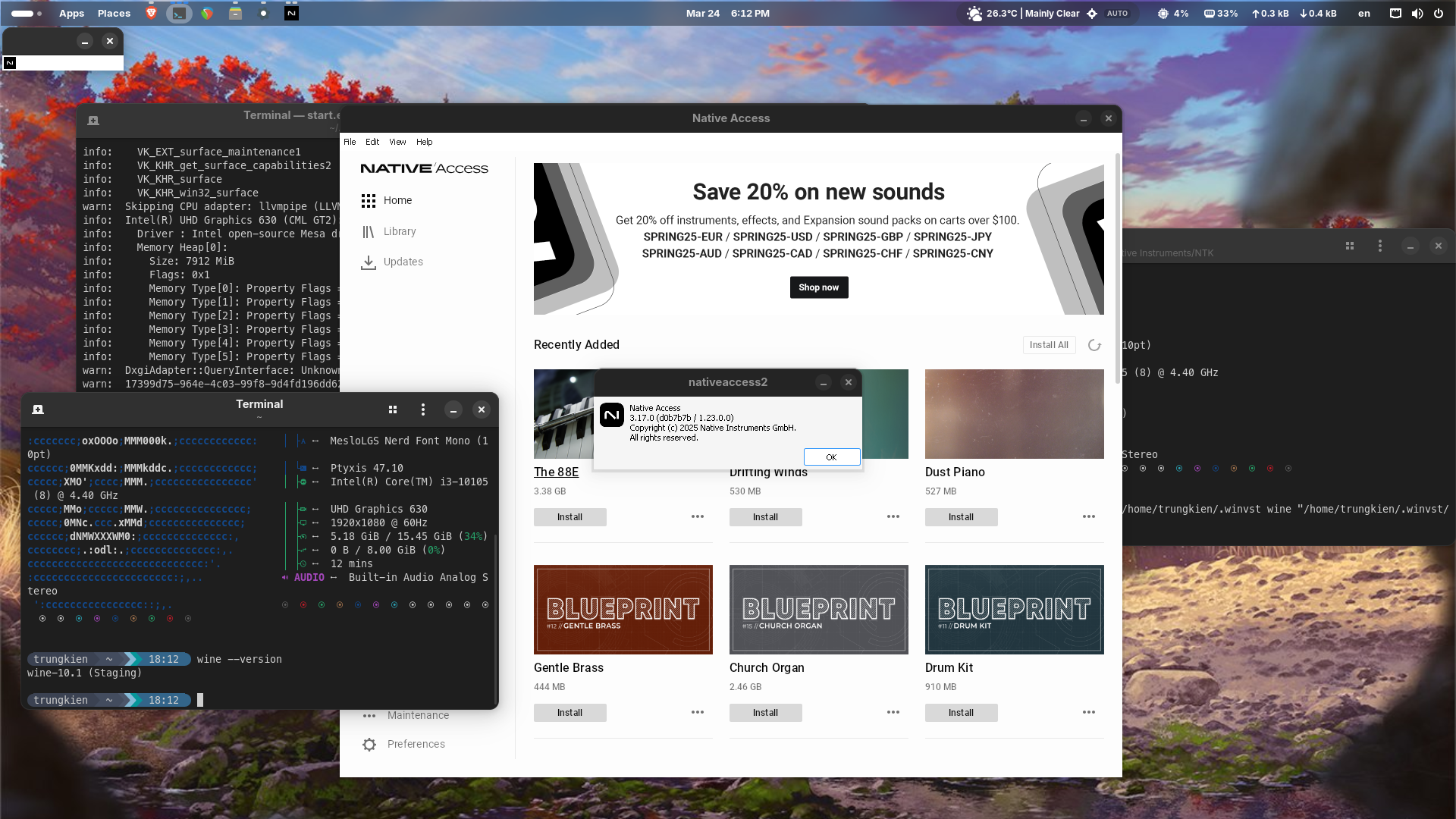The width and height of the screenshot is (1456, 819).
Task: Click the front Terminal scrollbar
Action: point(496,618)
